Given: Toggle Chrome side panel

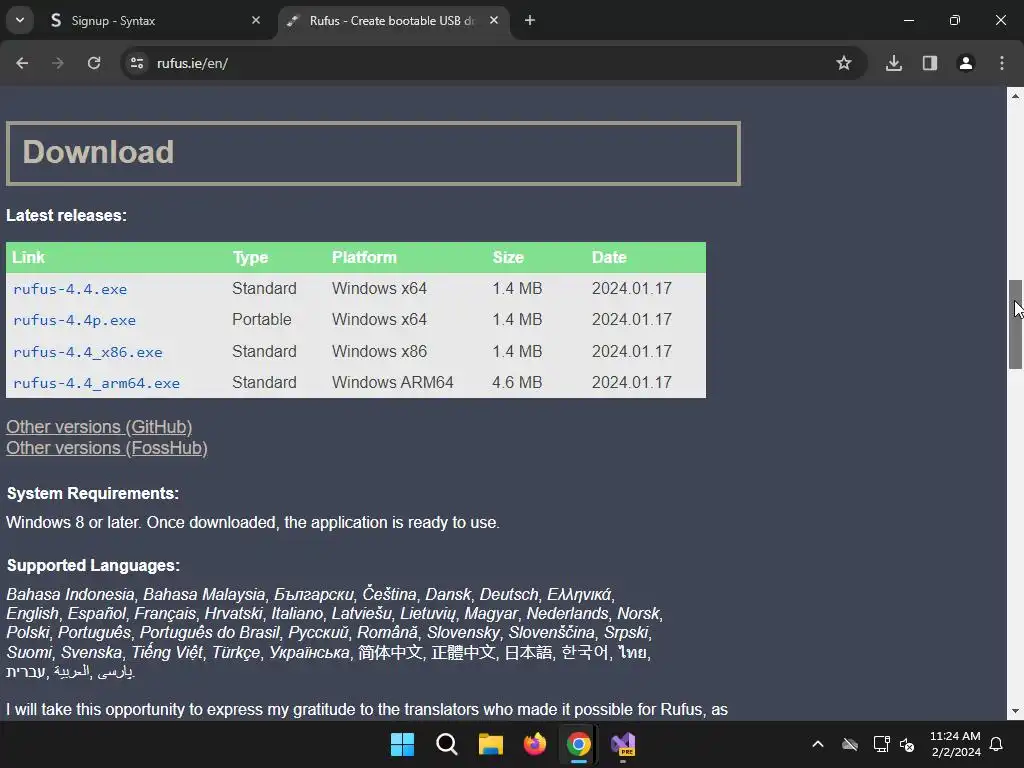Looking at the screenshot, I should (x=930, y=63).
